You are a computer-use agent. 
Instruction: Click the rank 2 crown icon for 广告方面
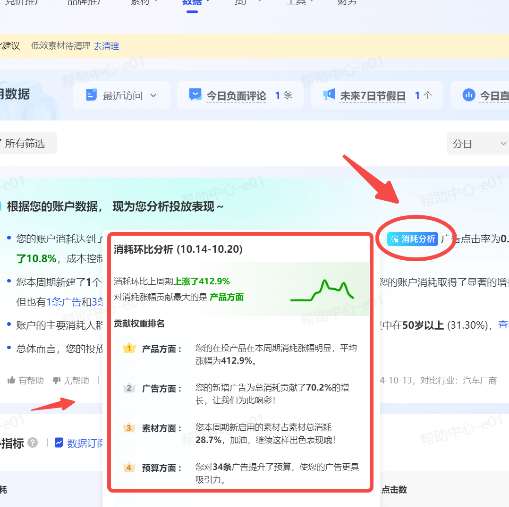coord(129,388)
